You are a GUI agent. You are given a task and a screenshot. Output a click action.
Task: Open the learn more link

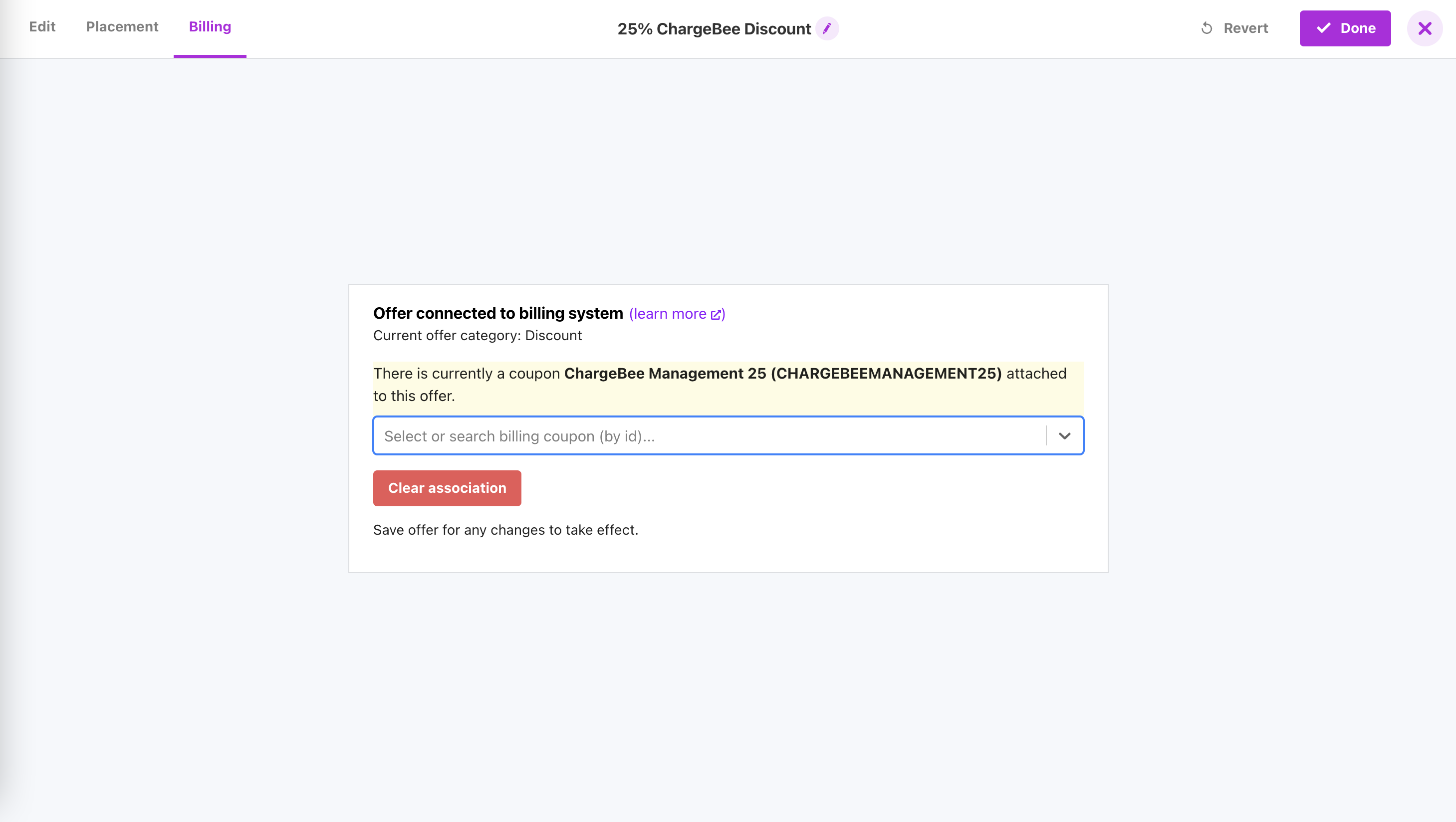(x=668, y=314)
